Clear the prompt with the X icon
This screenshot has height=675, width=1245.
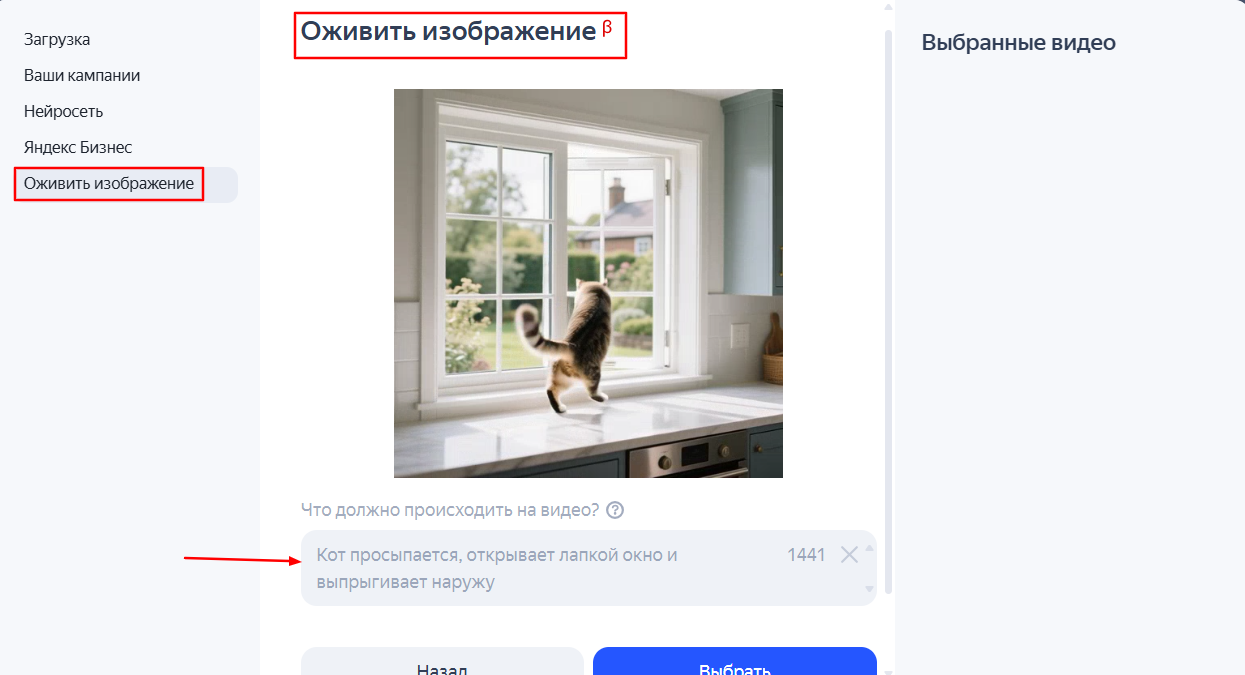coord(849,555)
